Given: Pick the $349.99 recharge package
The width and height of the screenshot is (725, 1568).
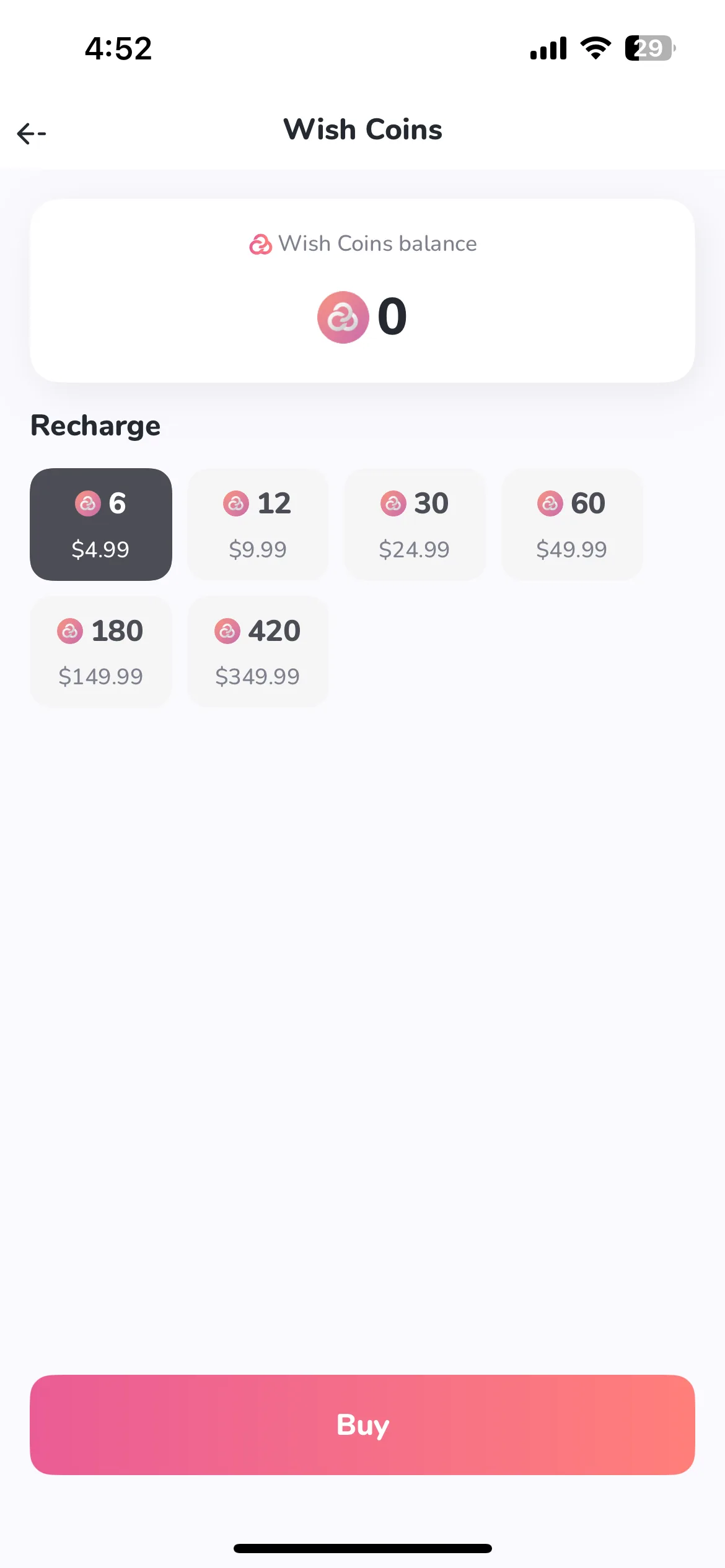Looking at the screenshot, I should pos(258,651).
